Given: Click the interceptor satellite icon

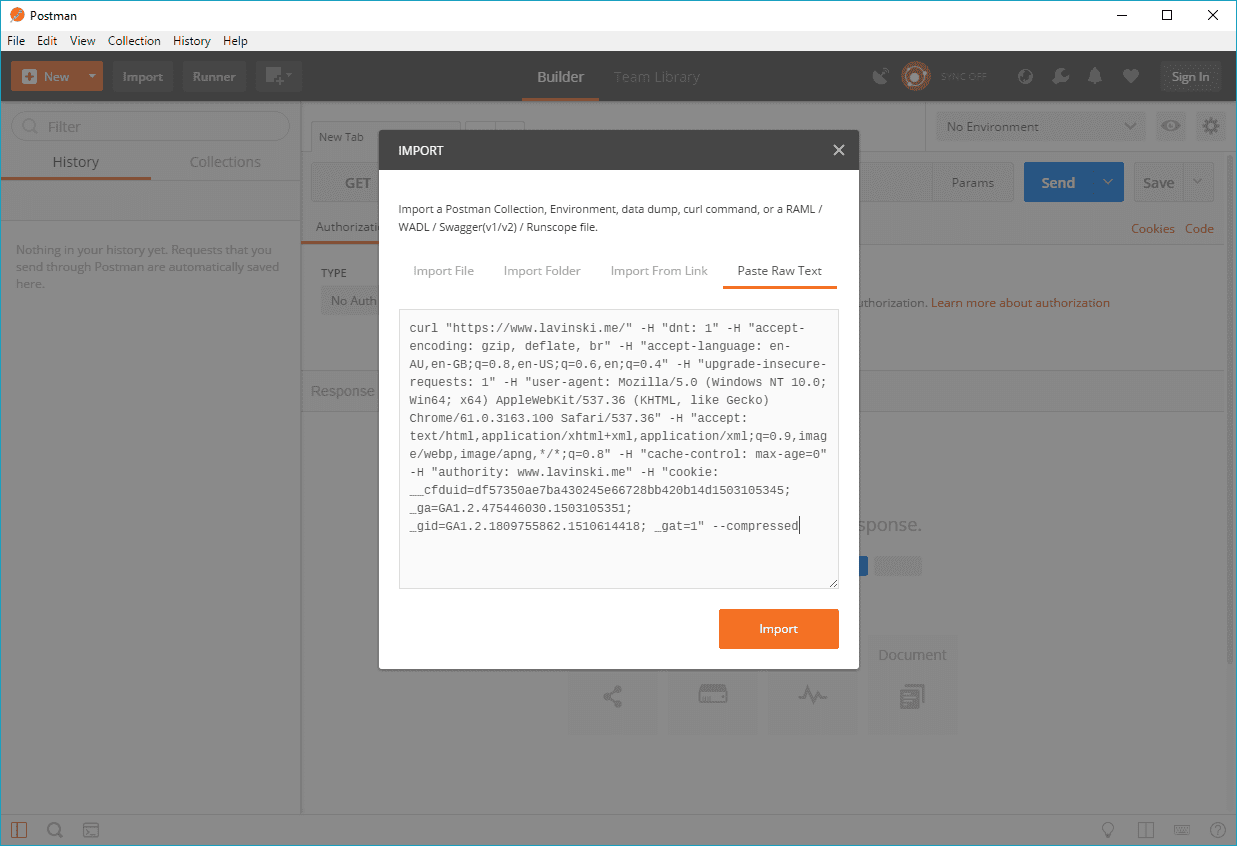Looking at the screenshot, I should (880, 77).
